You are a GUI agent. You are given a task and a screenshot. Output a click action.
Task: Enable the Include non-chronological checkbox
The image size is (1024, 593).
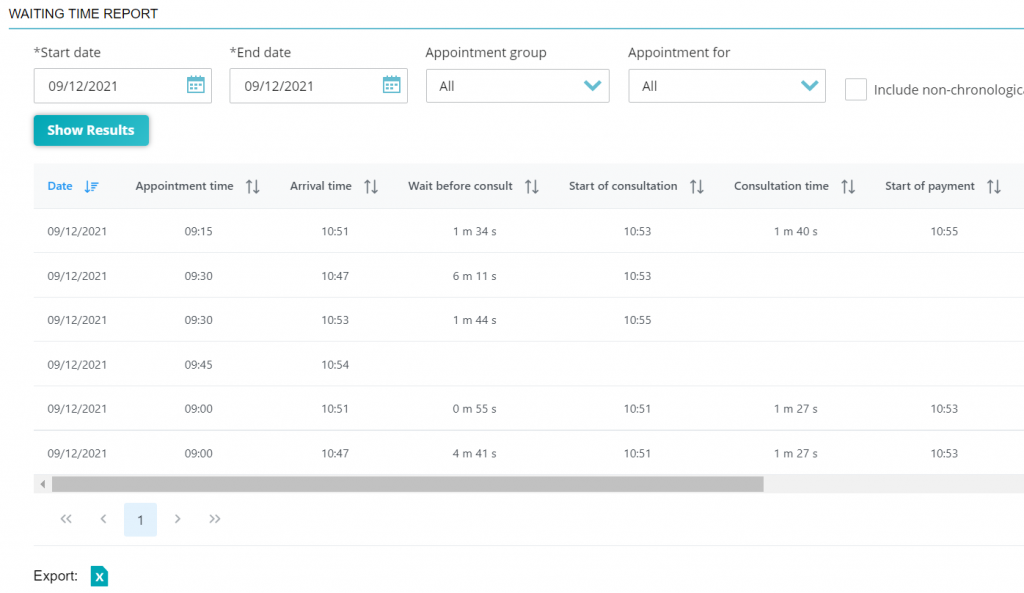click(856, 89)
